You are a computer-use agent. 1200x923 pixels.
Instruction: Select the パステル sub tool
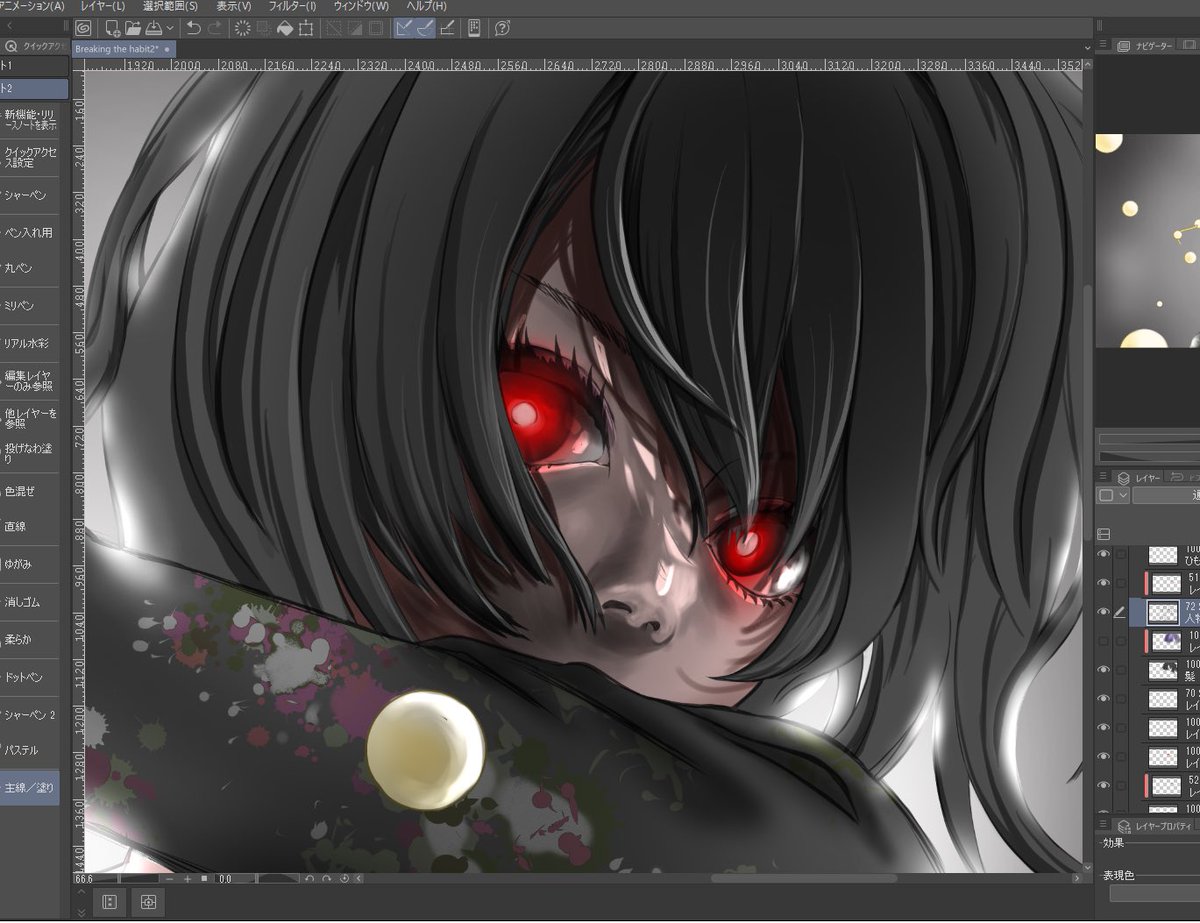[x=29, y=750]
